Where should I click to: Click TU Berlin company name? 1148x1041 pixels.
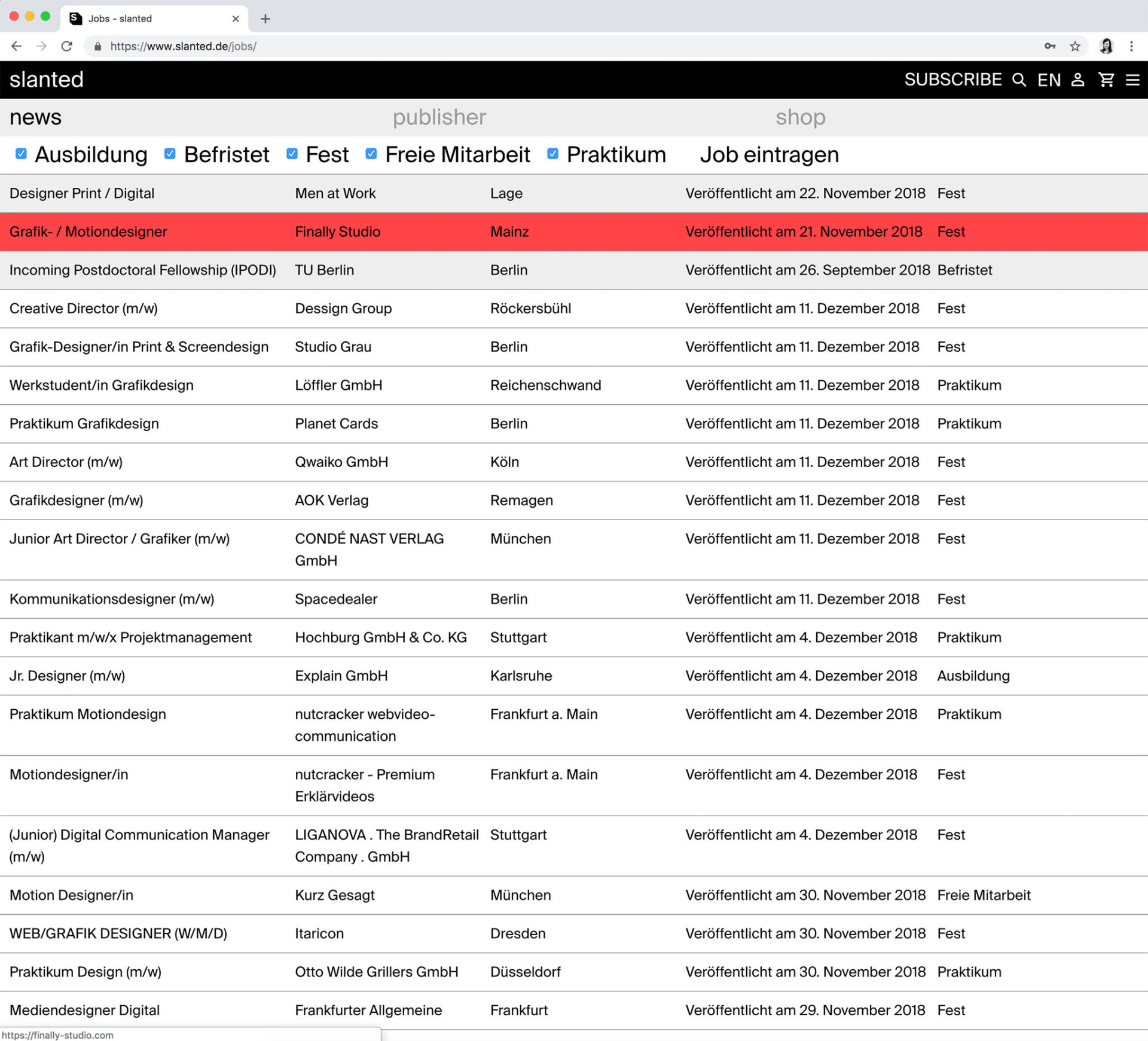point(325,270)
